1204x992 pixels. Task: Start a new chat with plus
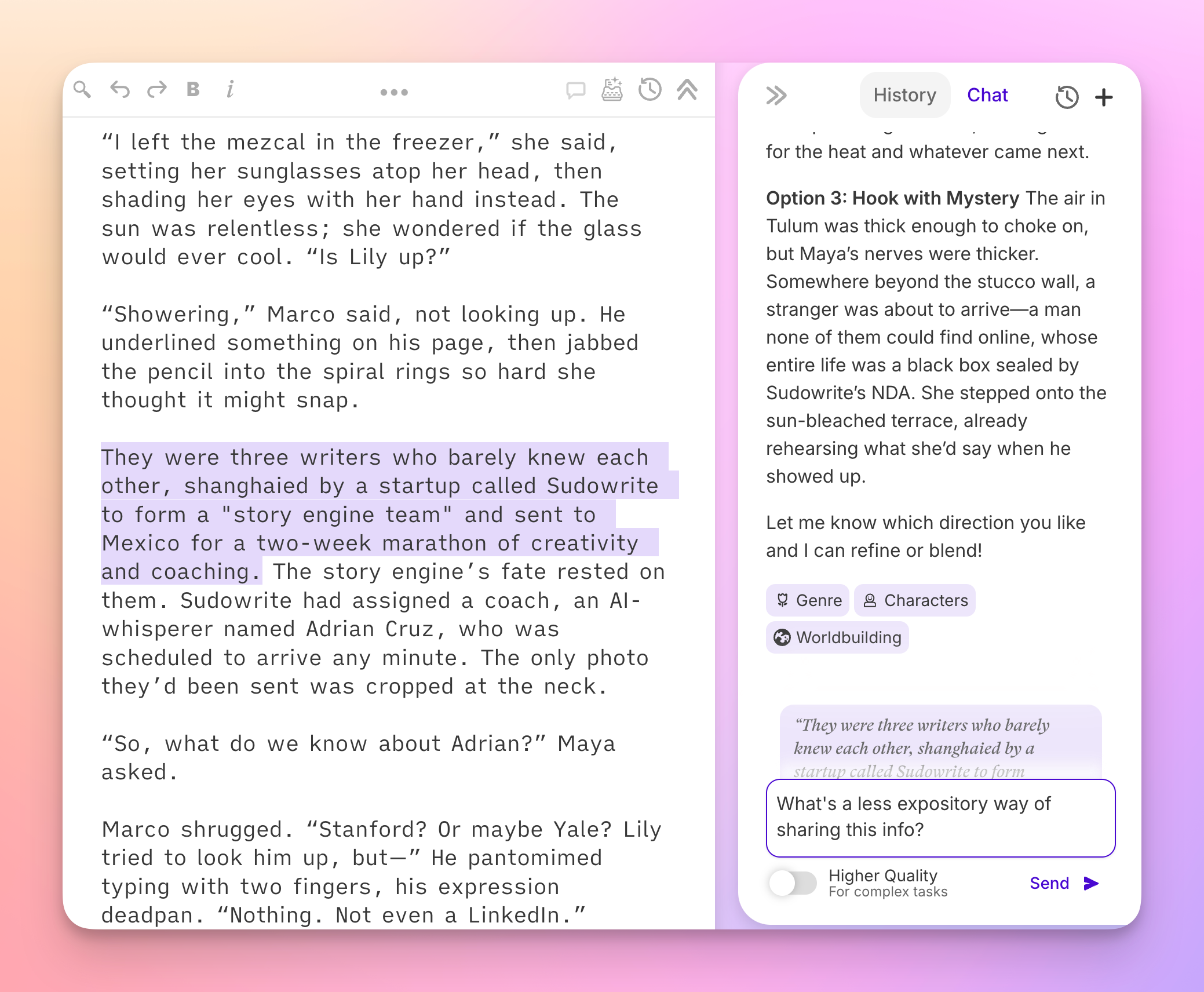(1104, 97)
